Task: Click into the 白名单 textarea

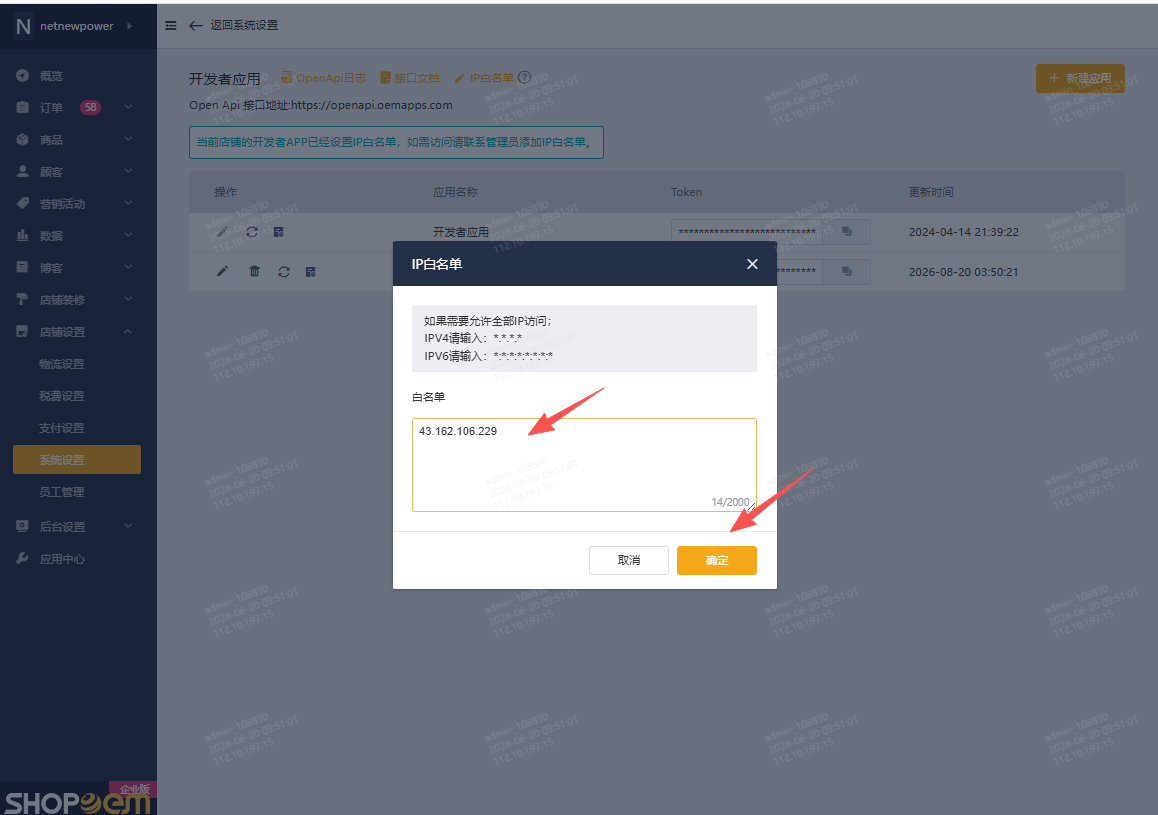Action: (x=584, y=465)
